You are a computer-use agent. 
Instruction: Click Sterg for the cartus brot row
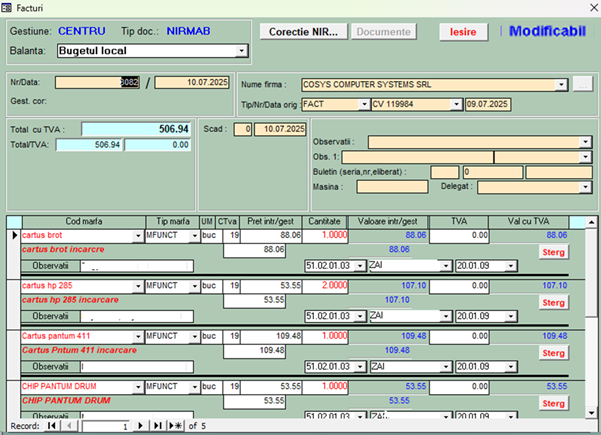553,253
